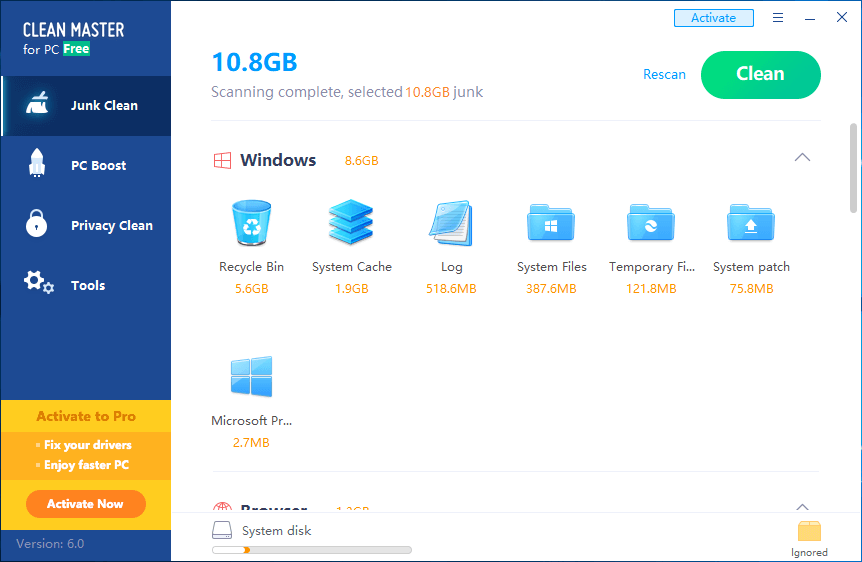The image size is (862, 562).
Task: Switch to the Junk Clean tab
Action: coord(86,106)
